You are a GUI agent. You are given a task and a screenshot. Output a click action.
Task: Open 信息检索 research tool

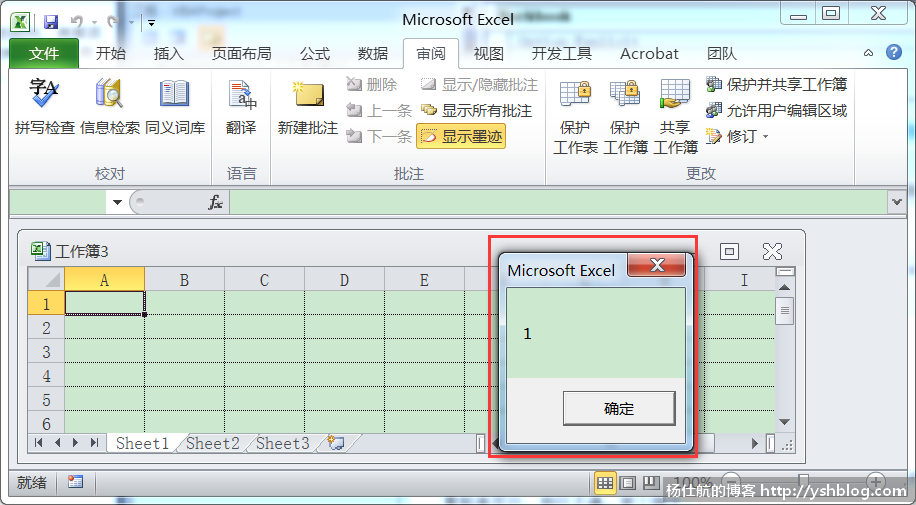tap(110, 107)
